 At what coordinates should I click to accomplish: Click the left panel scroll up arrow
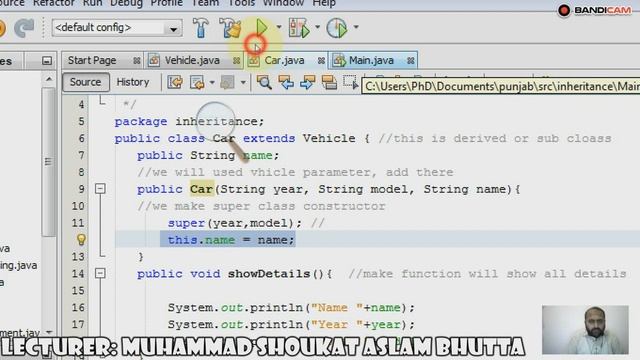point(49,79)
